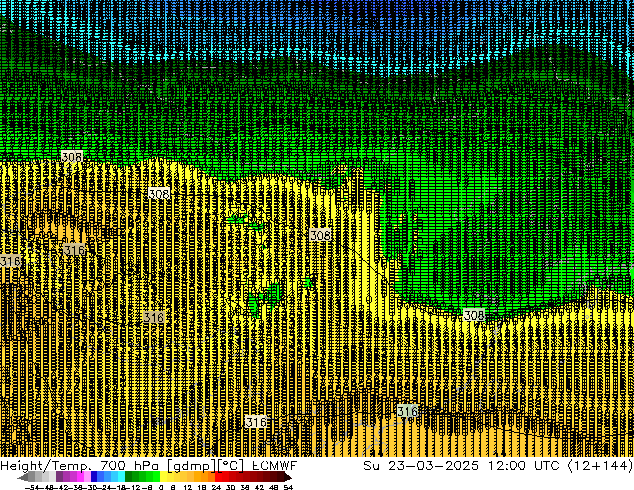634x490 pixels.
Task: Select the dark purple swatch in the legend
Action: (x=59, y=476)
